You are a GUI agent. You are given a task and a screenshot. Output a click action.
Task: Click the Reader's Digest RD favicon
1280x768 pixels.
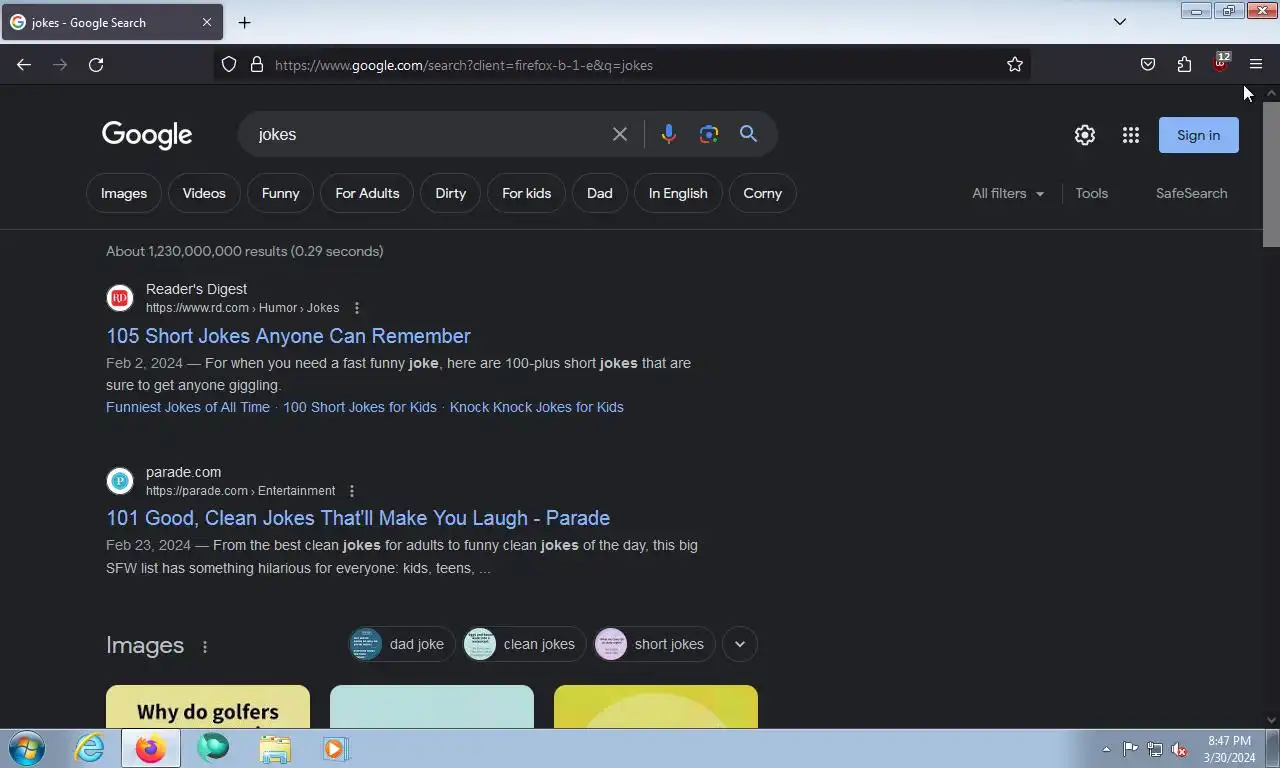coord(120,298)
